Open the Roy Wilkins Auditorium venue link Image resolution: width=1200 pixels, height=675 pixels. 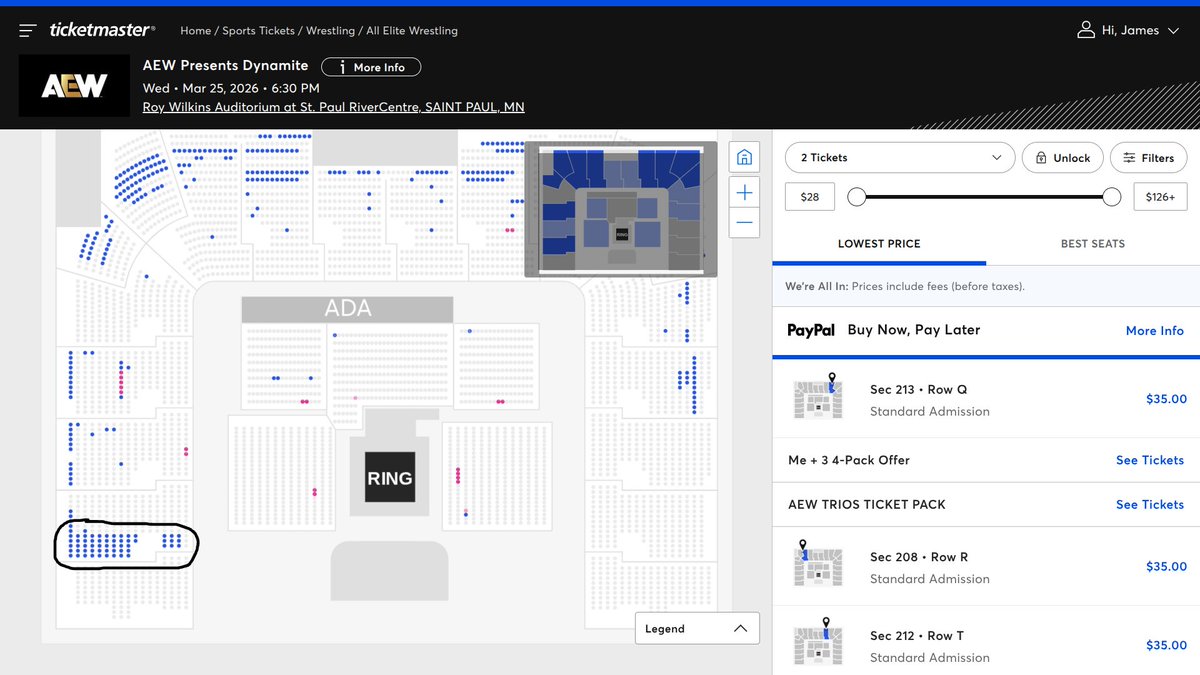point(333,107)
